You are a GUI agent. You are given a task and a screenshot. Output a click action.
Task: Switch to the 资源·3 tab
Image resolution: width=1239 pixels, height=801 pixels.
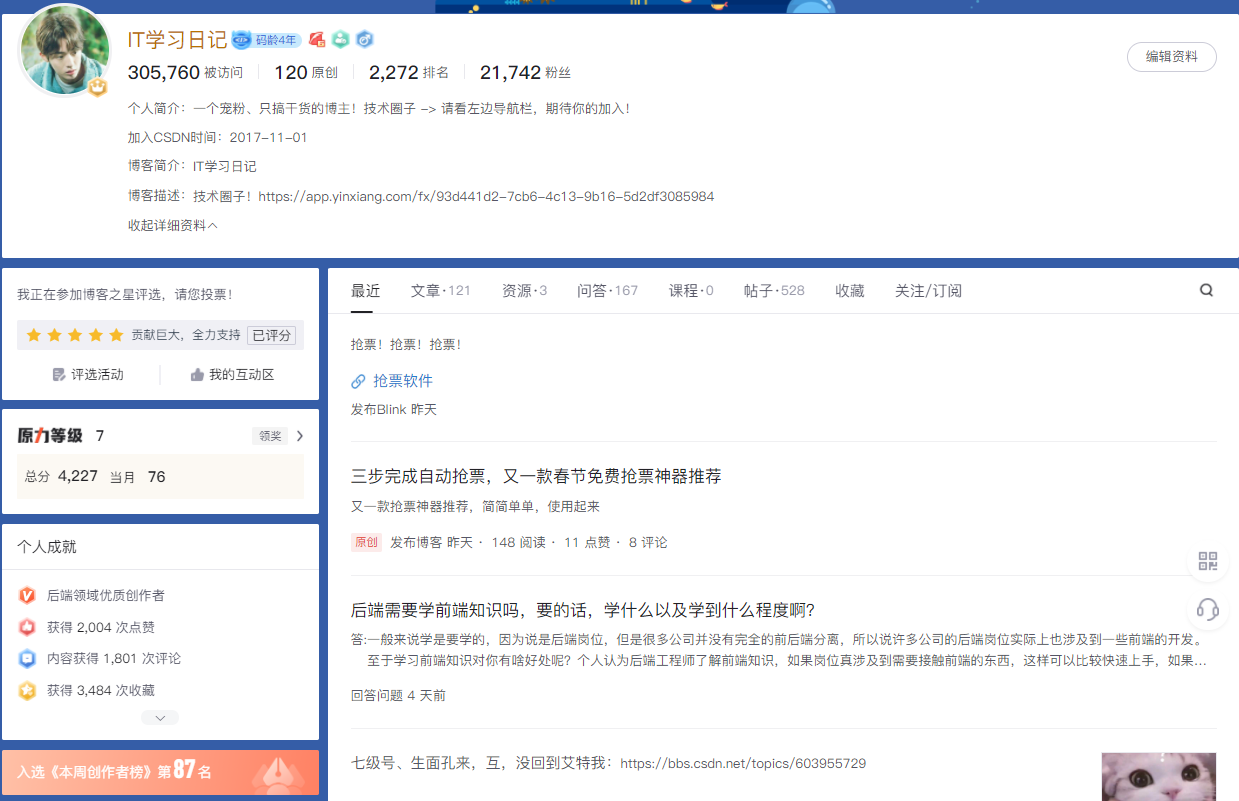525,291
